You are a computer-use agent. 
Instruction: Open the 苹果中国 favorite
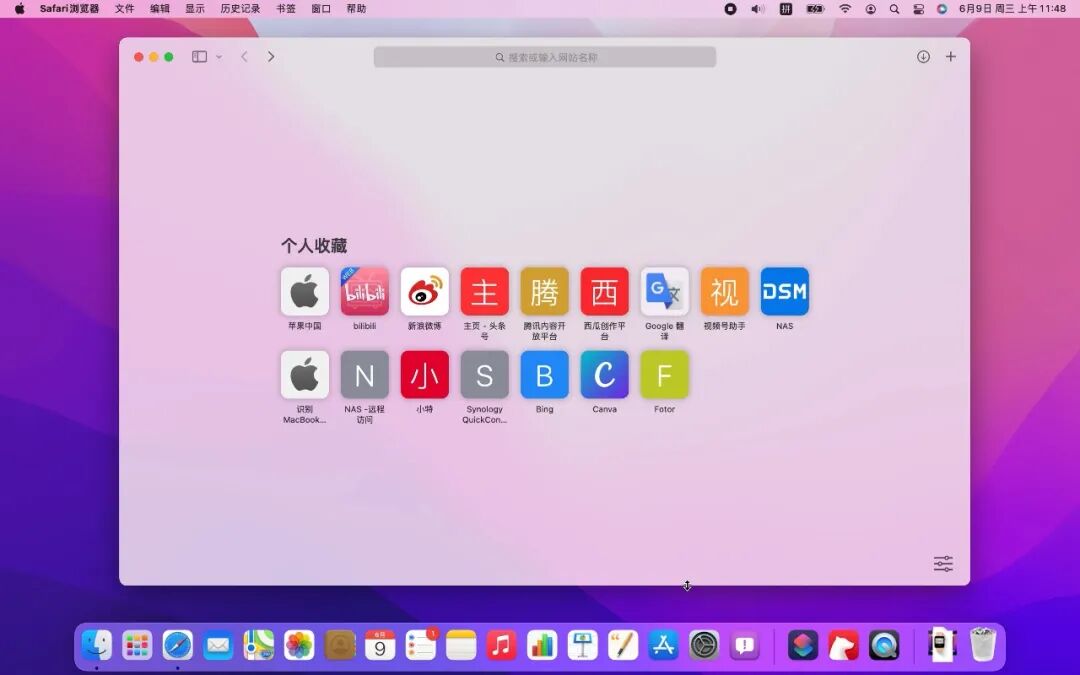pyautogui.click(x=304, y=291)
